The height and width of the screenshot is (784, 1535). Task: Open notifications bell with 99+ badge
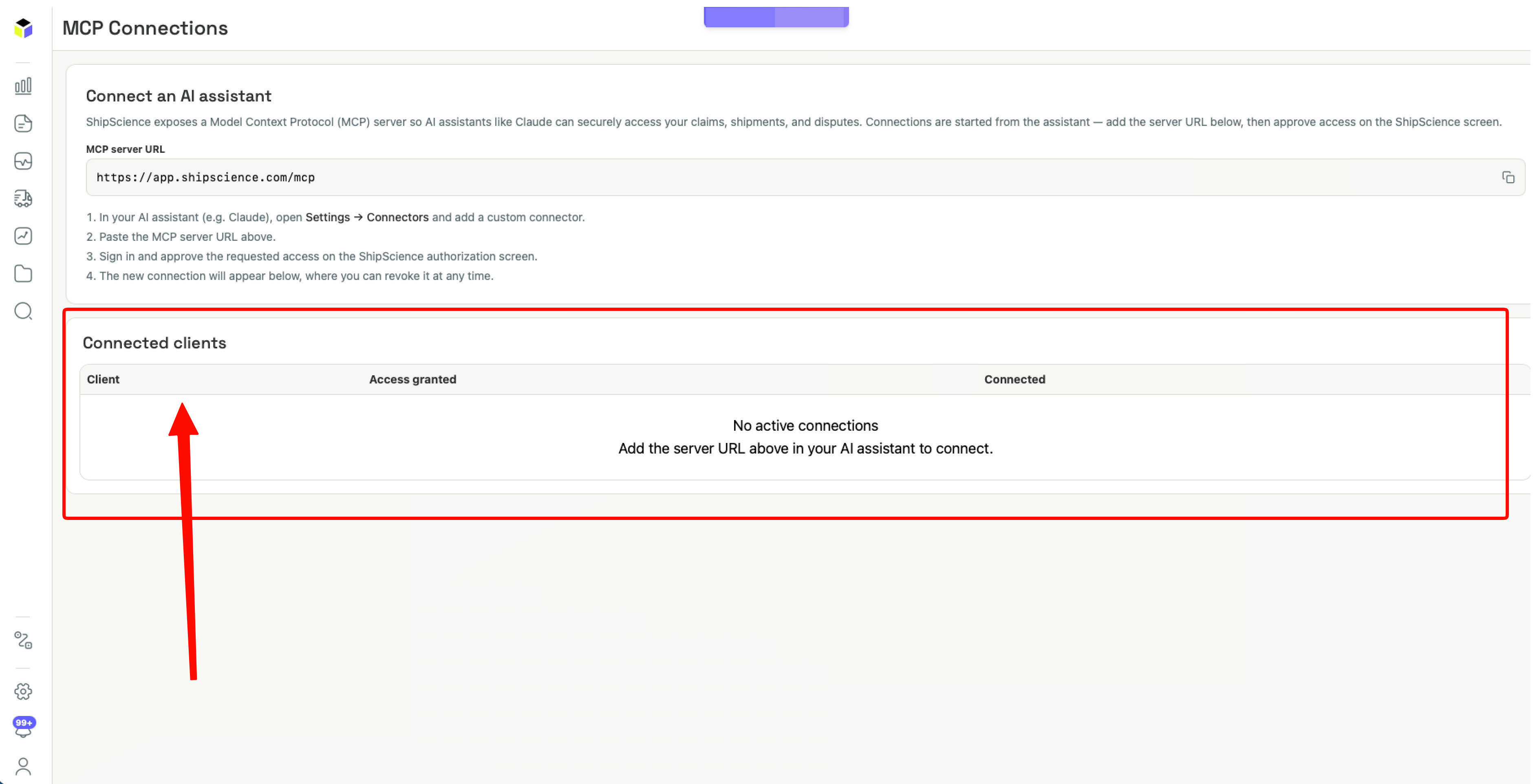point(24,727)
